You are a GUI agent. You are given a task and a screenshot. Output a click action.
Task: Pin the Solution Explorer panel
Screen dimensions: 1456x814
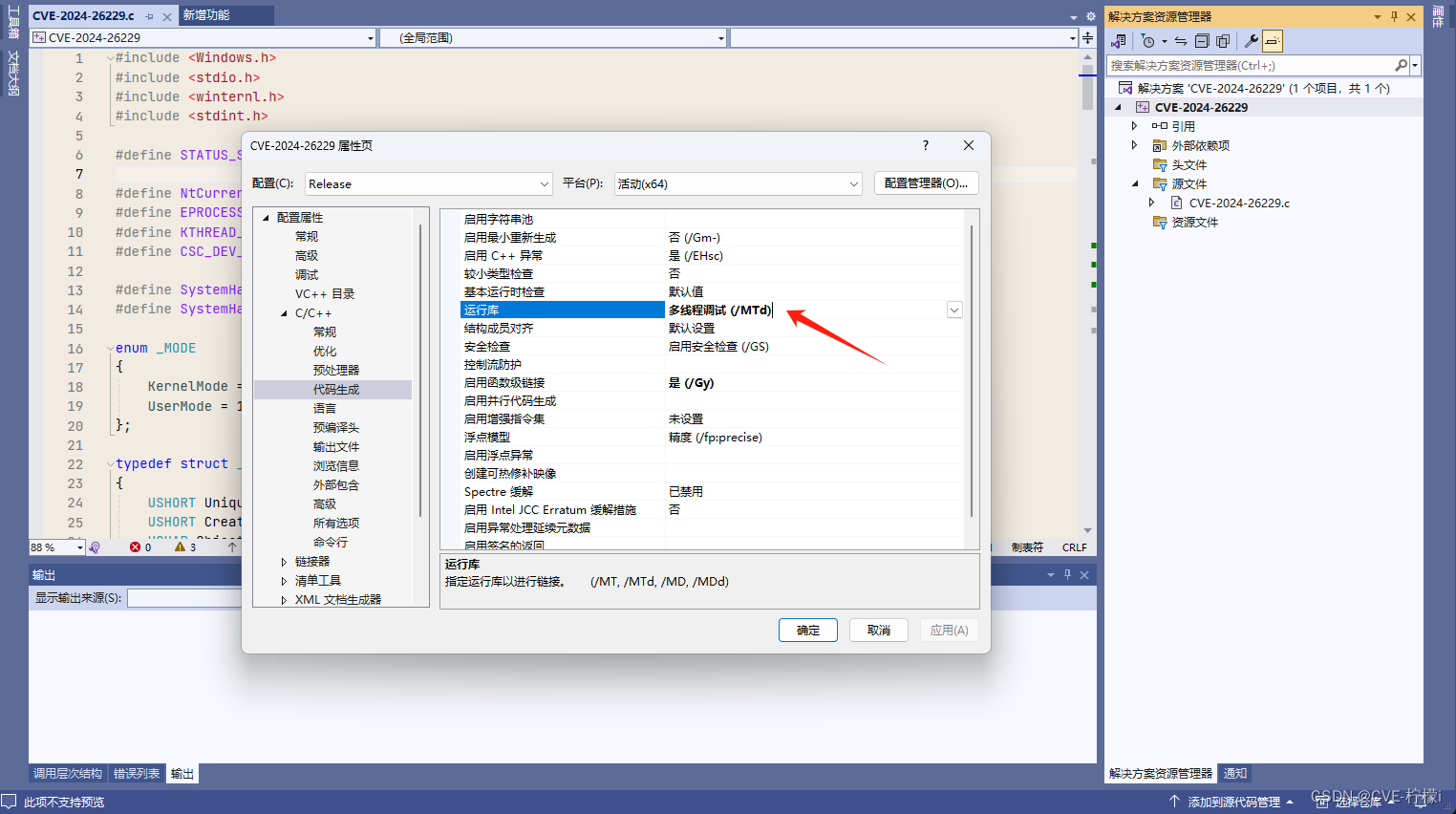1394,16
